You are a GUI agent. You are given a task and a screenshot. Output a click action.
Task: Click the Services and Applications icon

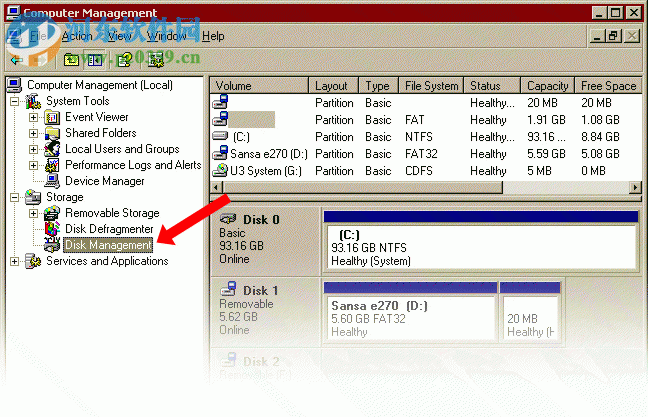33,261
